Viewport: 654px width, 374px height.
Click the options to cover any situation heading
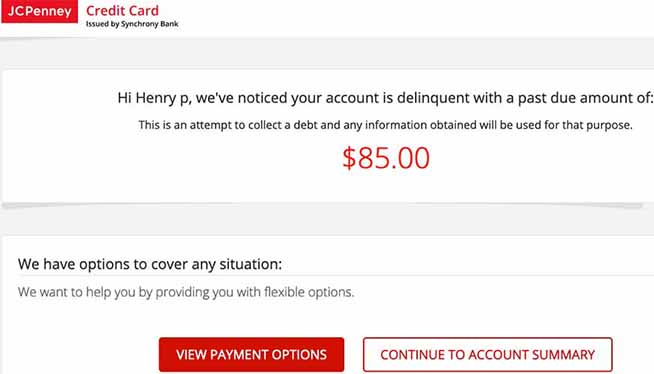(x=150, y=264)
